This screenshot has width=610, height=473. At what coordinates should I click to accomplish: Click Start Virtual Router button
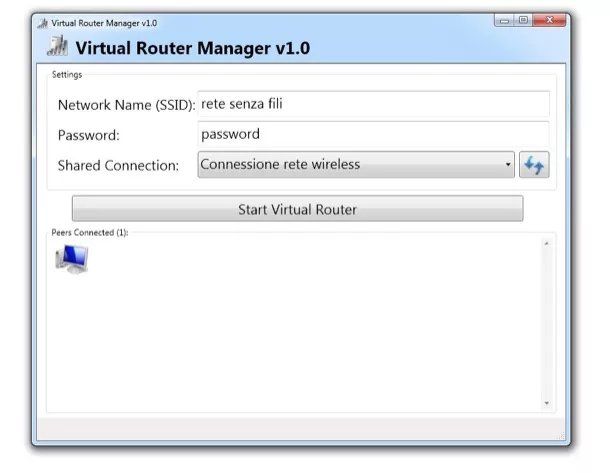pyautogui.click(x=298, y=209)
